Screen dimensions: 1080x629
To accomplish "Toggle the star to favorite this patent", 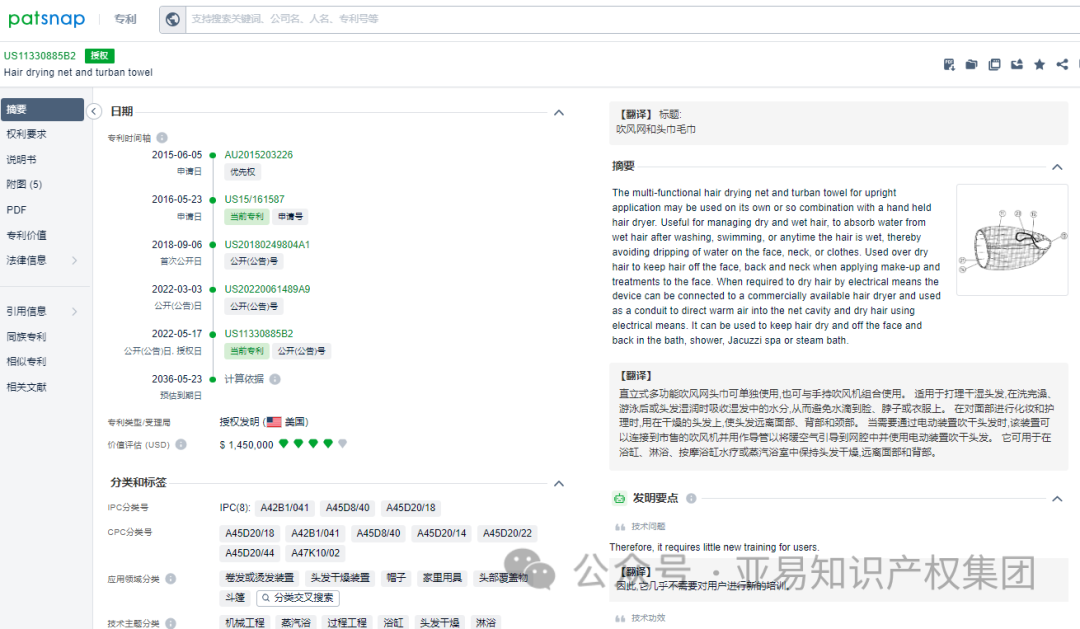I will point(1039,64).
